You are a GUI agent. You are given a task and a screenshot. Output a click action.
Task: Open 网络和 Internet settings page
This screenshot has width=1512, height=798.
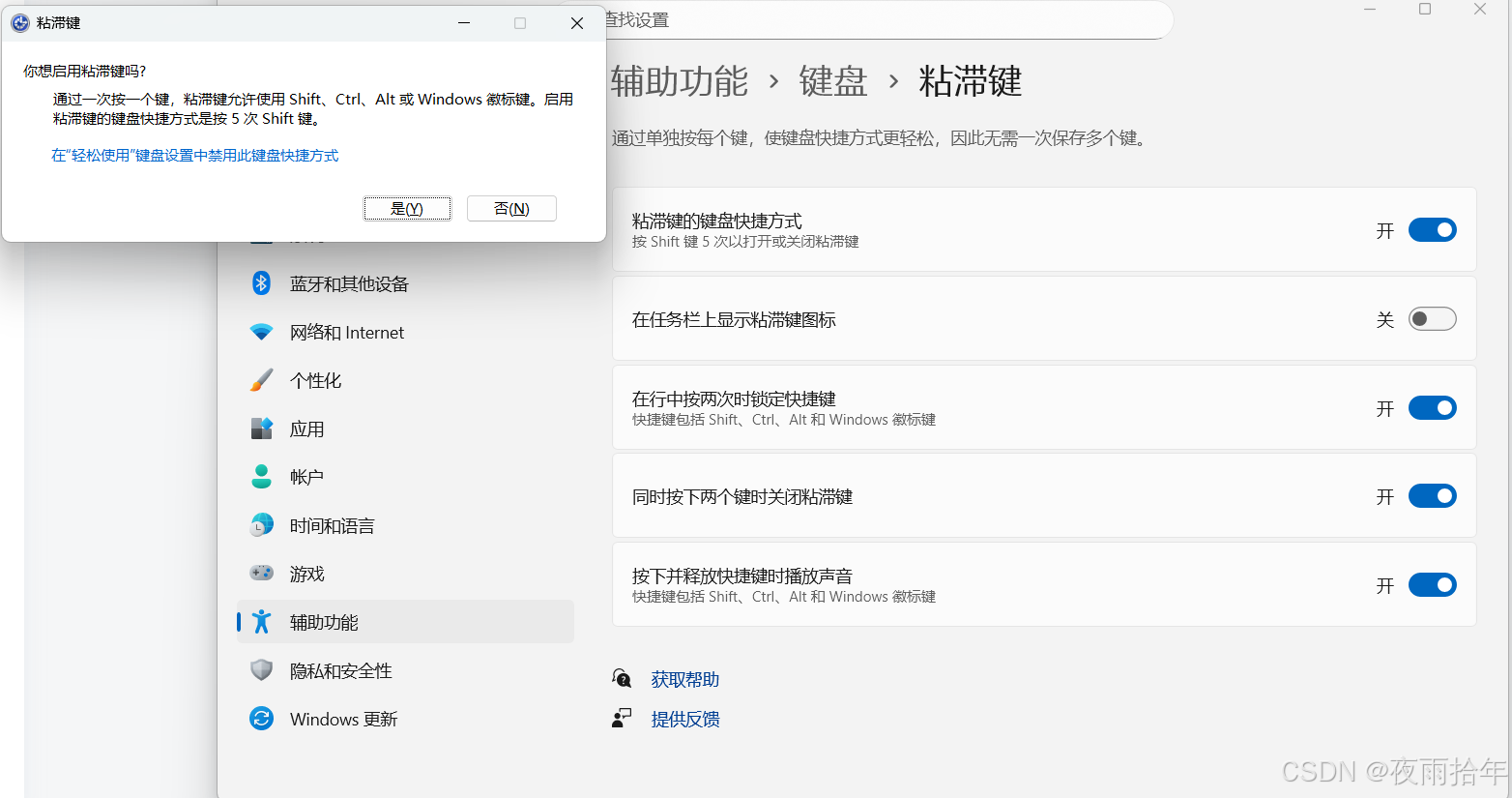point(405,332)
